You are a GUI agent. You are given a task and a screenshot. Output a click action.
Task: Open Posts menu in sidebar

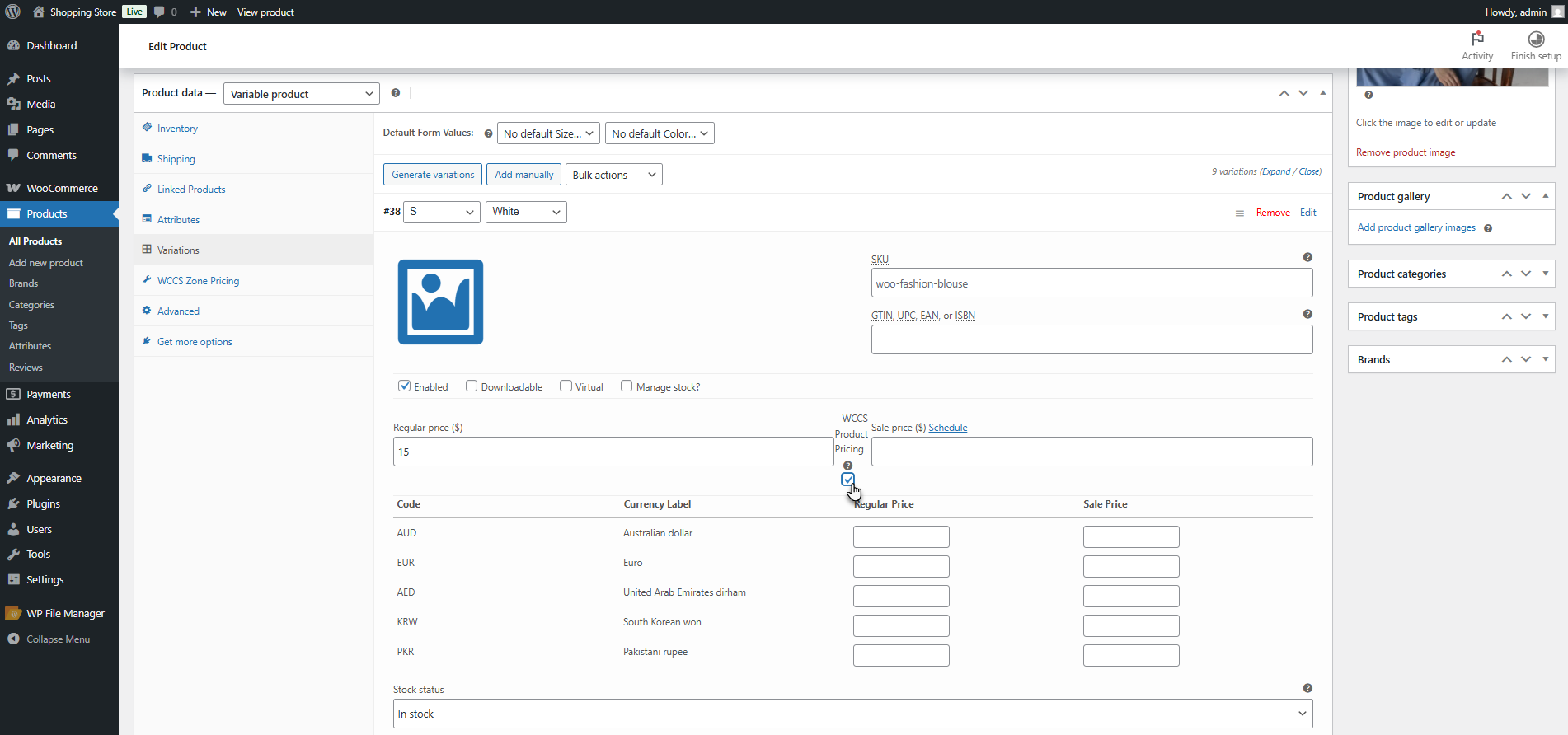pyautogui.click(x=59, y=79)
